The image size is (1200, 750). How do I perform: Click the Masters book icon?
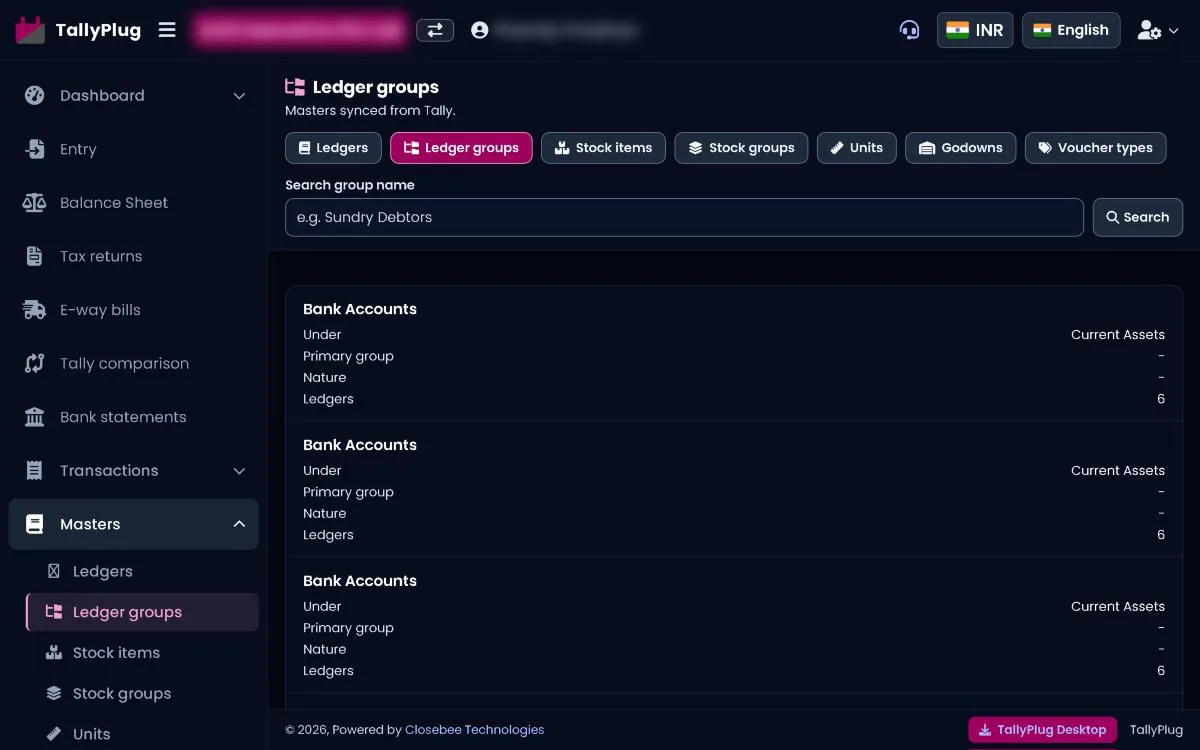tap(35, 524)
